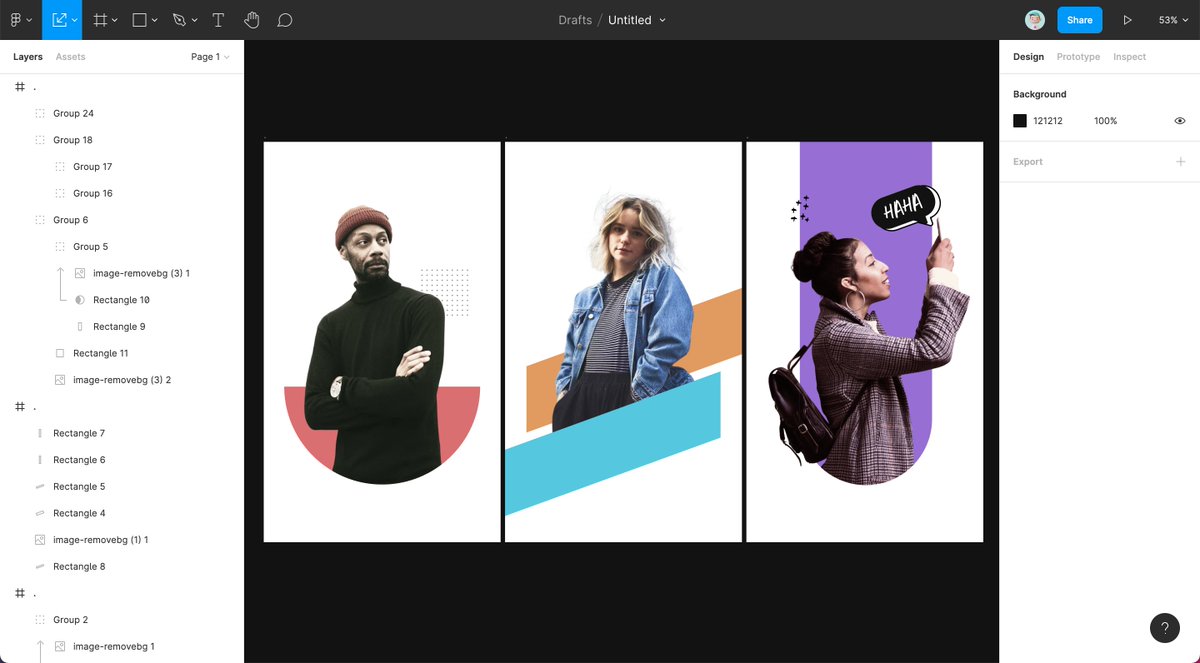
Task: Open the comment tool
Action: [x=285, y=19]
